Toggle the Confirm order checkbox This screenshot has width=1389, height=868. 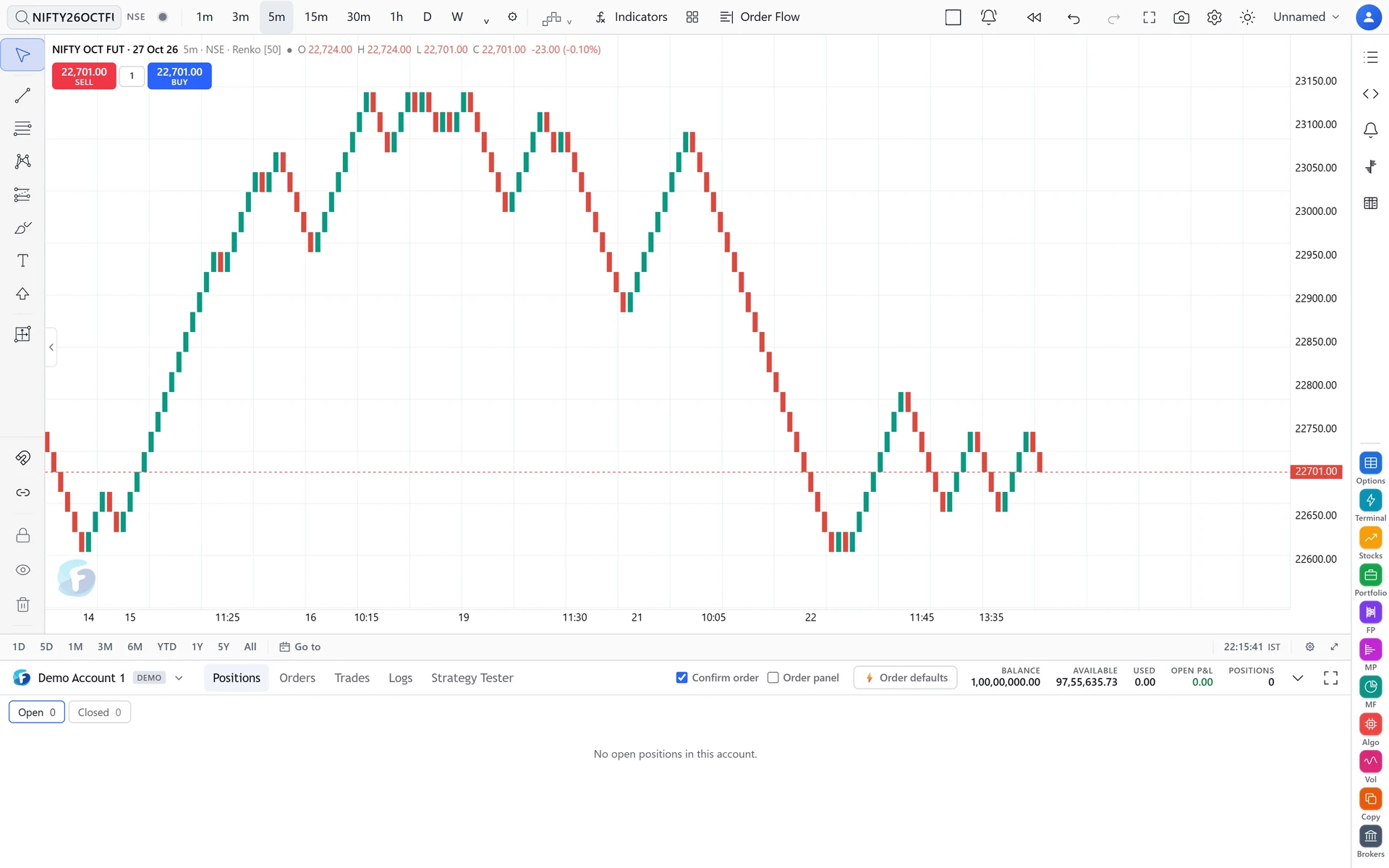tap(681, 678)
